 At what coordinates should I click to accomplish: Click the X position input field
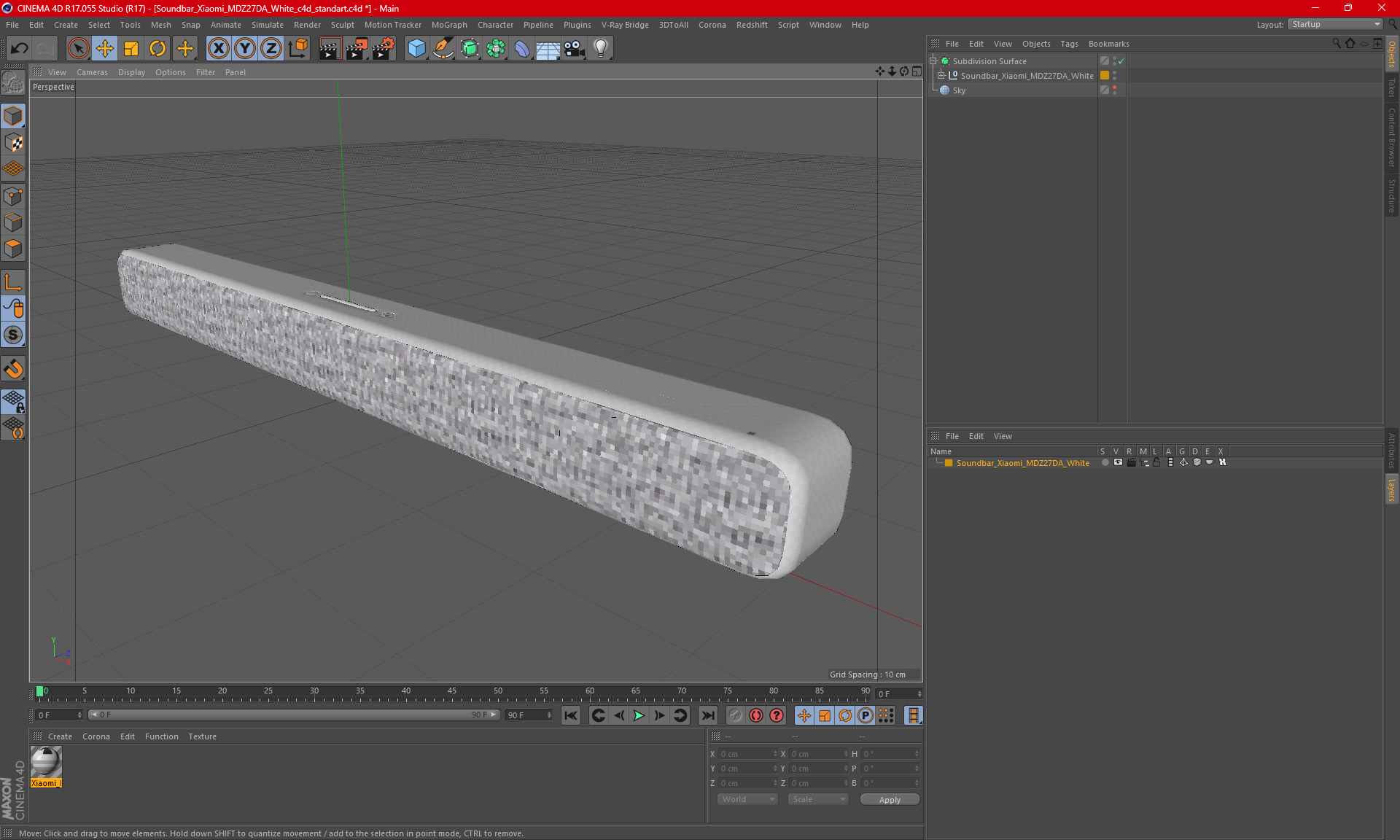pyautogui.click(x=747, y=754)
